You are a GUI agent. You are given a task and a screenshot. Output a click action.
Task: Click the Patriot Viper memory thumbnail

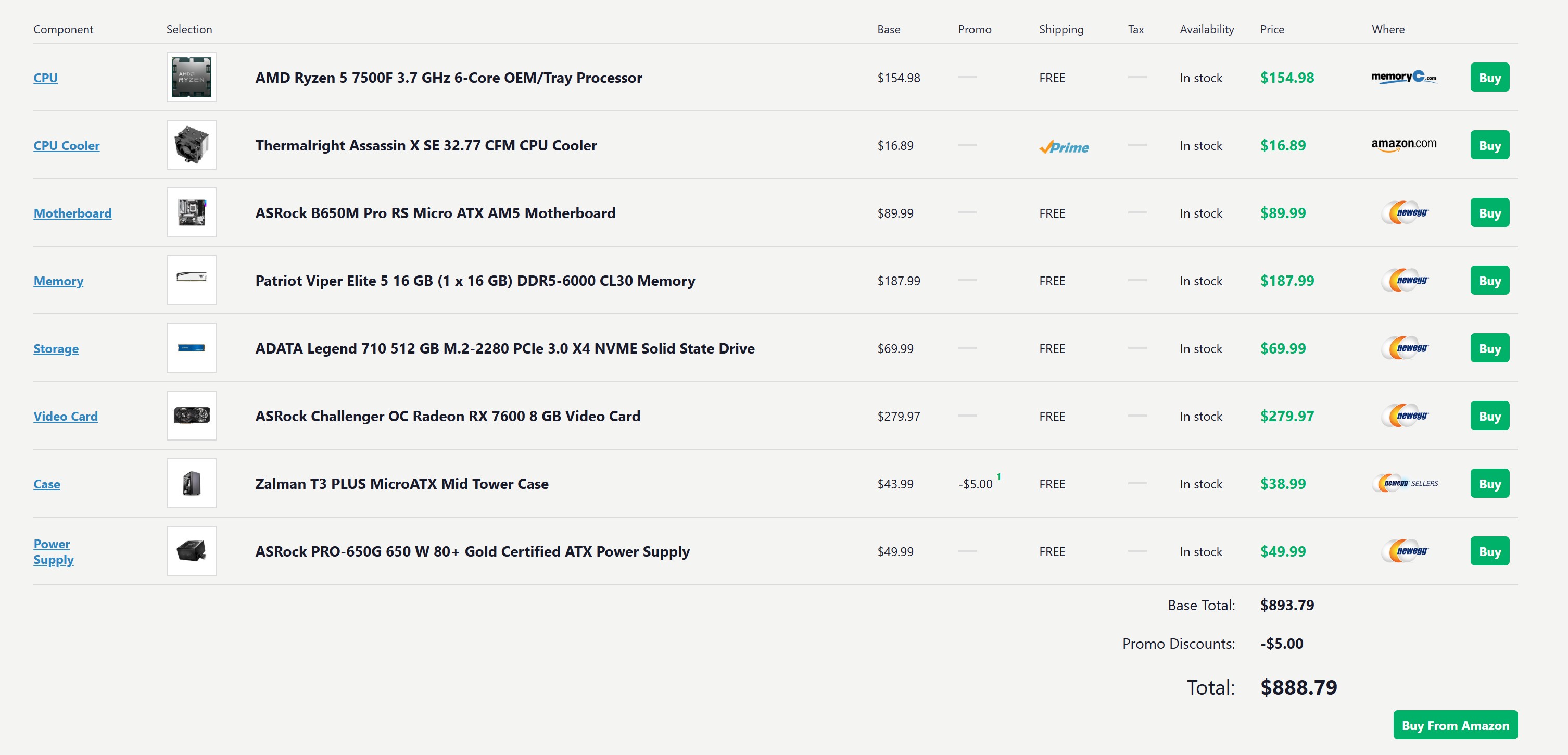coord(192,280)
